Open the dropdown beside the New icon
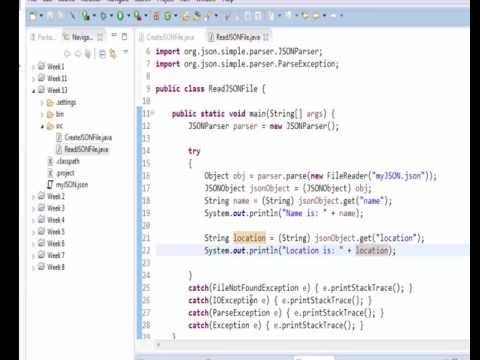 (41, 16)
